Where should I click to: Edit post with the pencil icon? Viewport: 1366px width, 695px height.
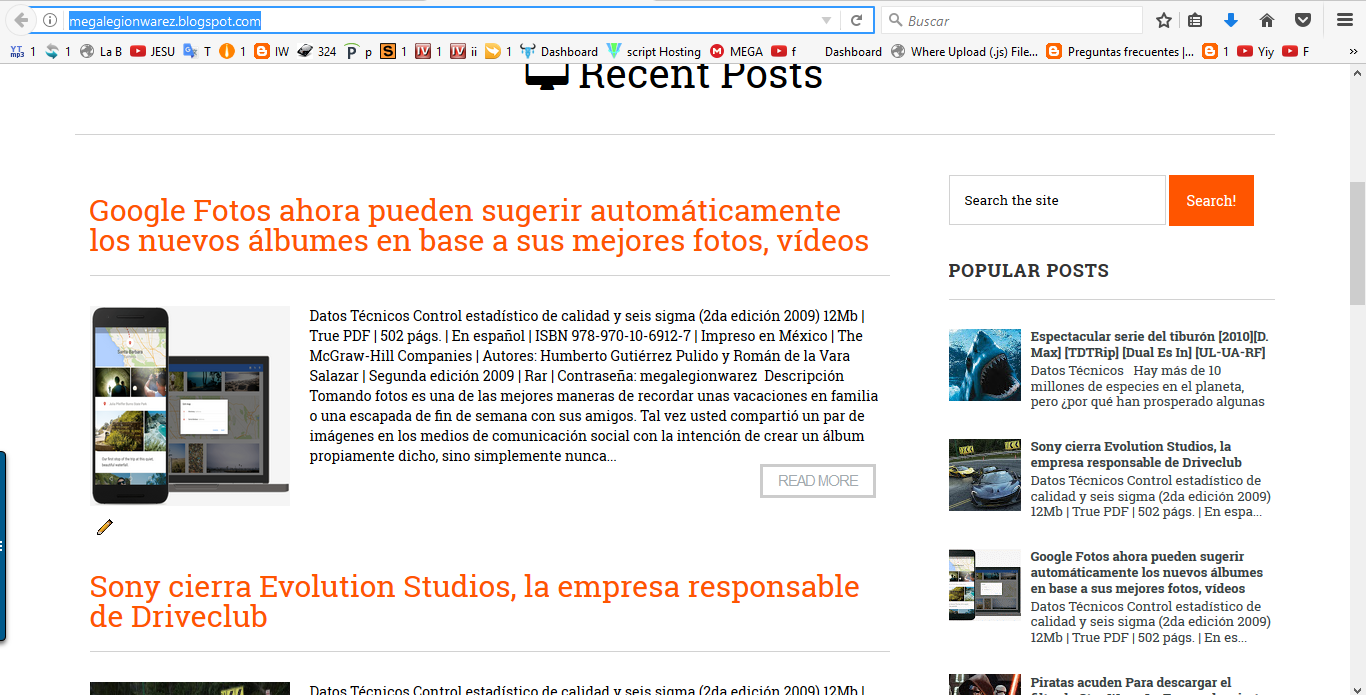105,527
